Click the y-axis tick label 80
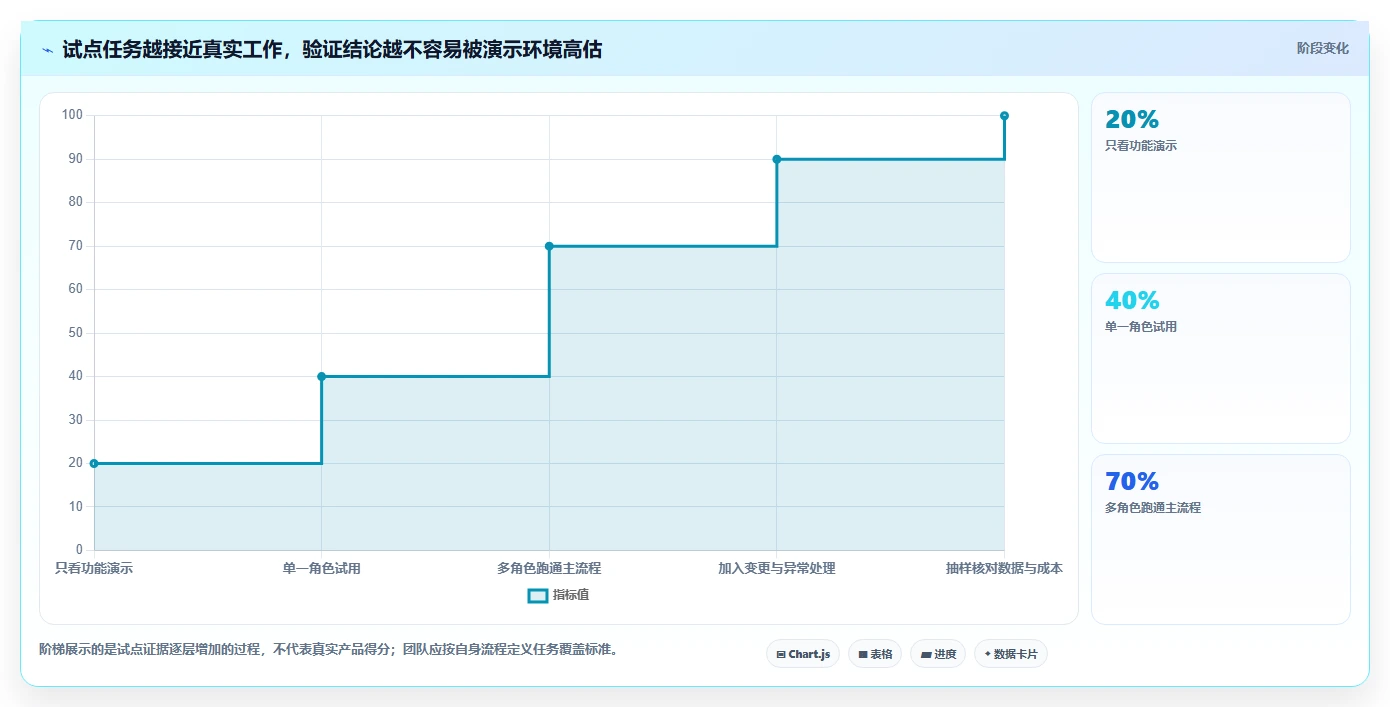1390x707 pixels. pos(75,202)
